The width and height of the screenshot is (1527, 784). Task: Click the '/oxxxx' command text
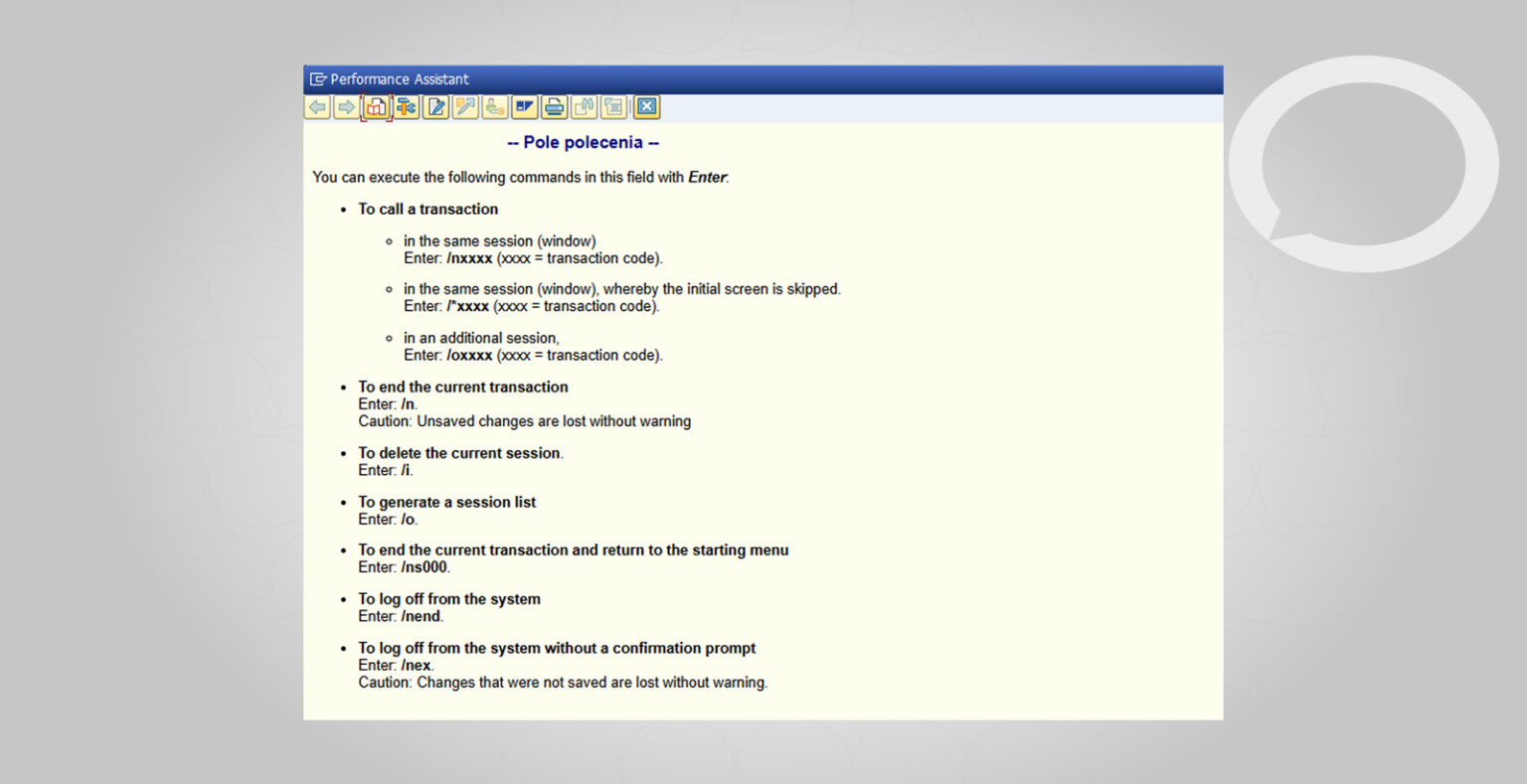click(469, 356)
